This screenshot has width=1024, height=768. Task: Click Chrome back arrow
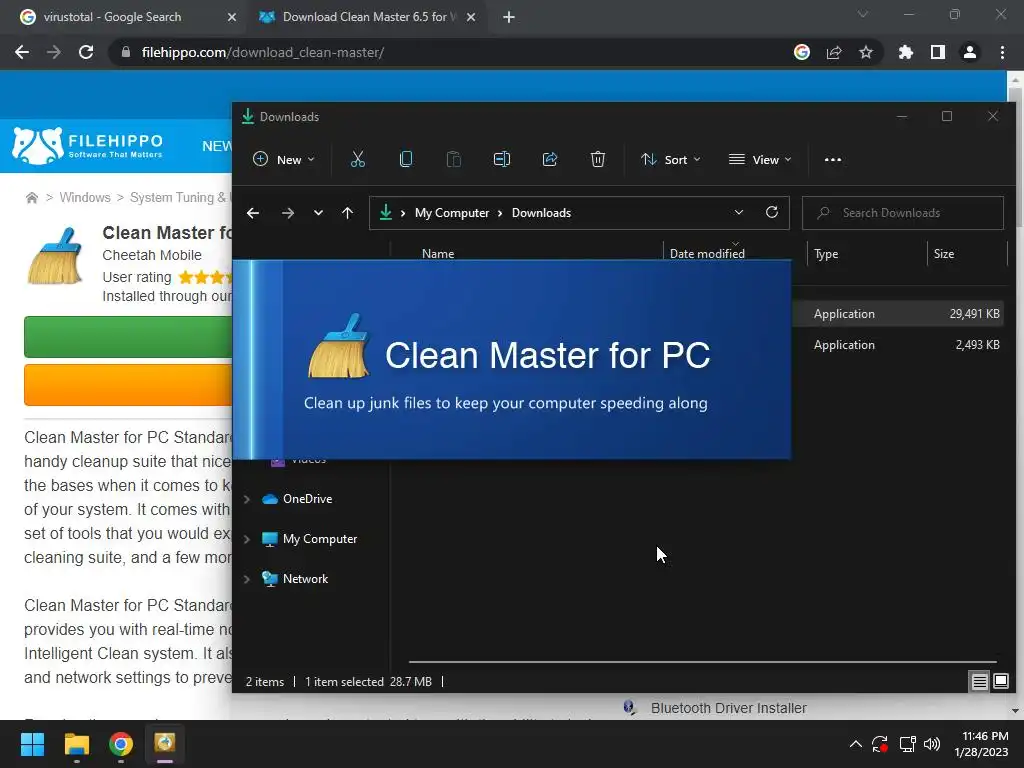coord(22,52)
